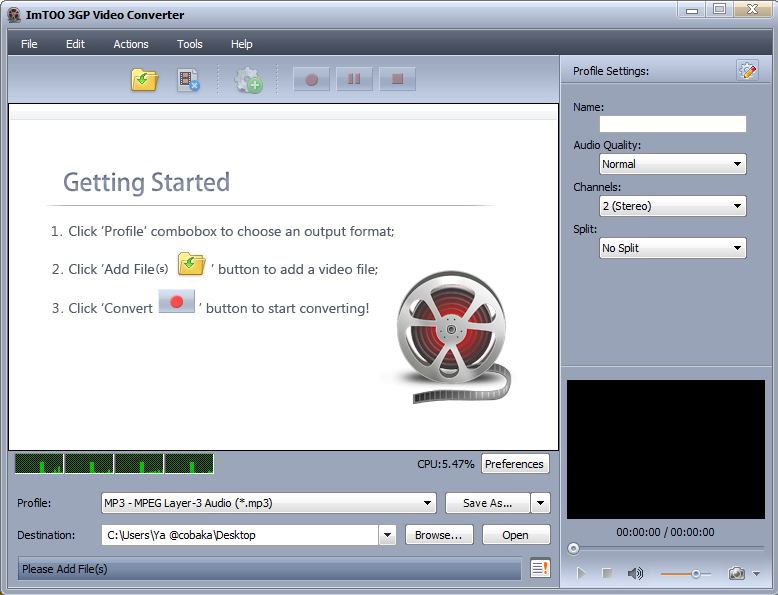Click the Profile Settings edit pencil icon
The image size is (778, 595).
[x=747, y=70]
